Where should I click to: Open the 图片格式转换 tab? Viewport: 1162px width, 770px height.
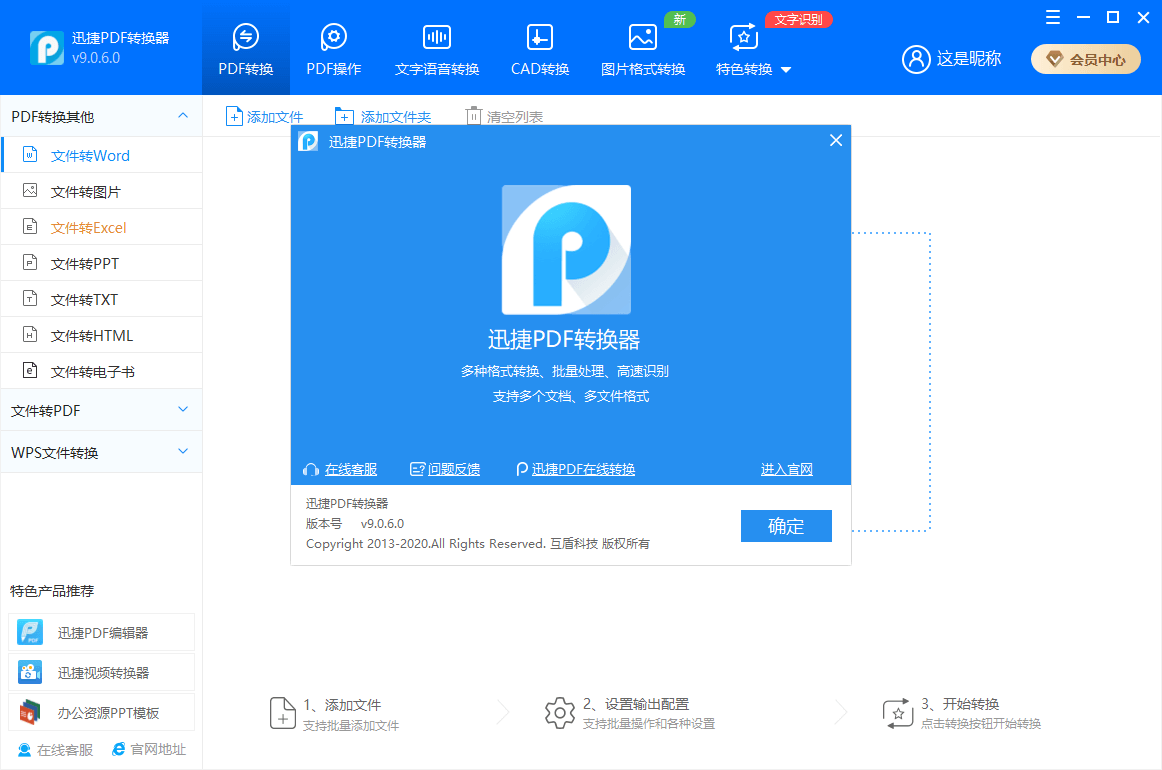click(643, 49)
